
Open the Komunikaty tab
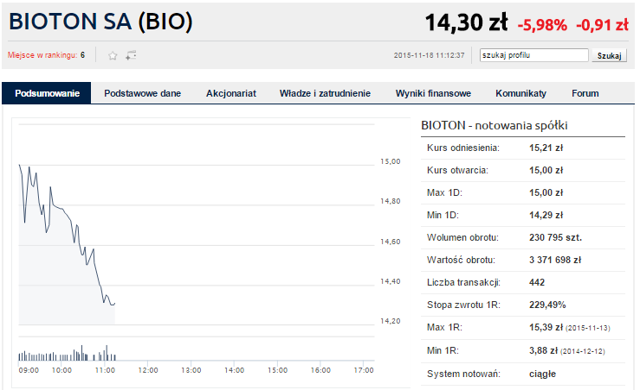tap(521, 93)
